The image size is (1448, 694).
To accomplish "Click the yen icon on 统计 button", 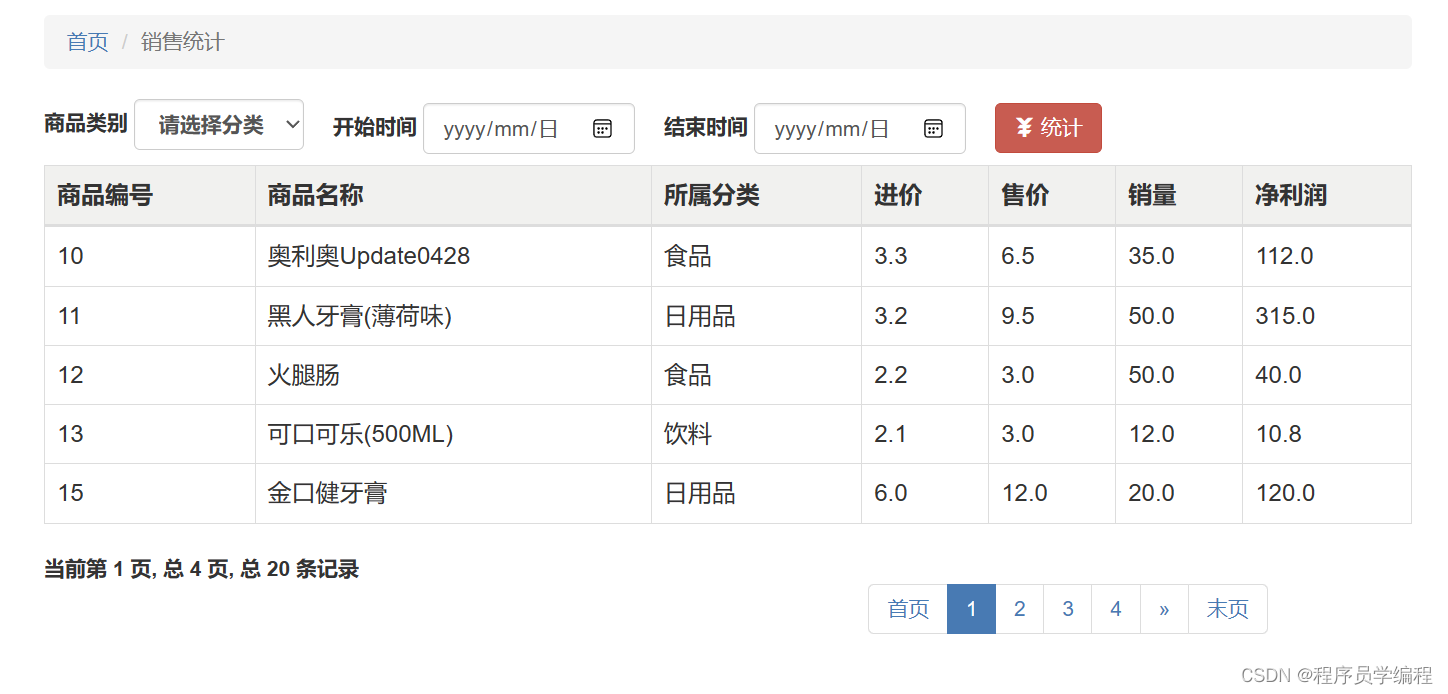I will [x=1024, y=127].
